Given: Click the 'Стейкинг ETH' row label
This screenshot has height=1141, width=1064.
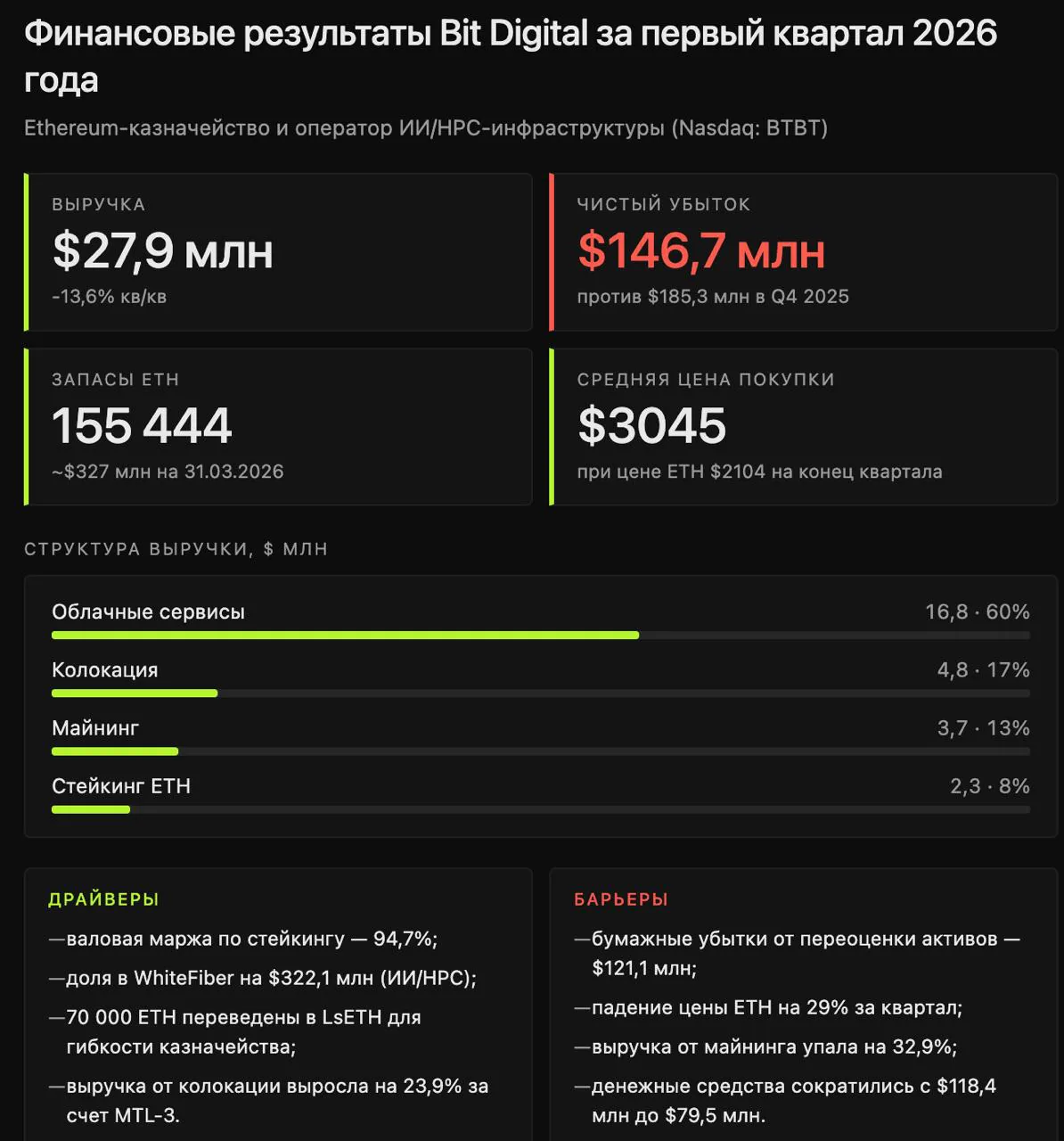Looking at the screenshot, I should click(121, 786).
